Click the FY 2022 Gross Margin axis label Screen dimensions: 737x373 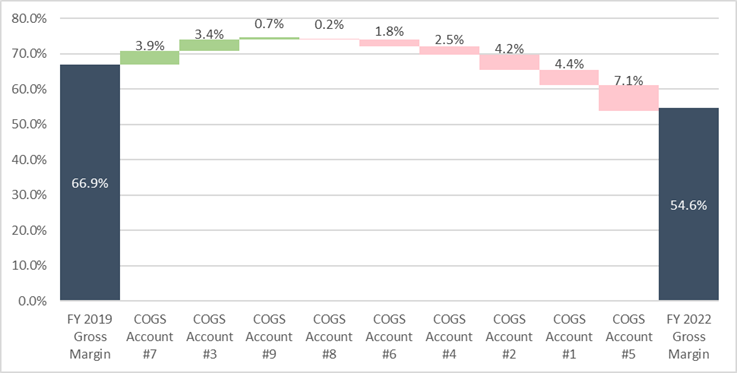(689, 337)
